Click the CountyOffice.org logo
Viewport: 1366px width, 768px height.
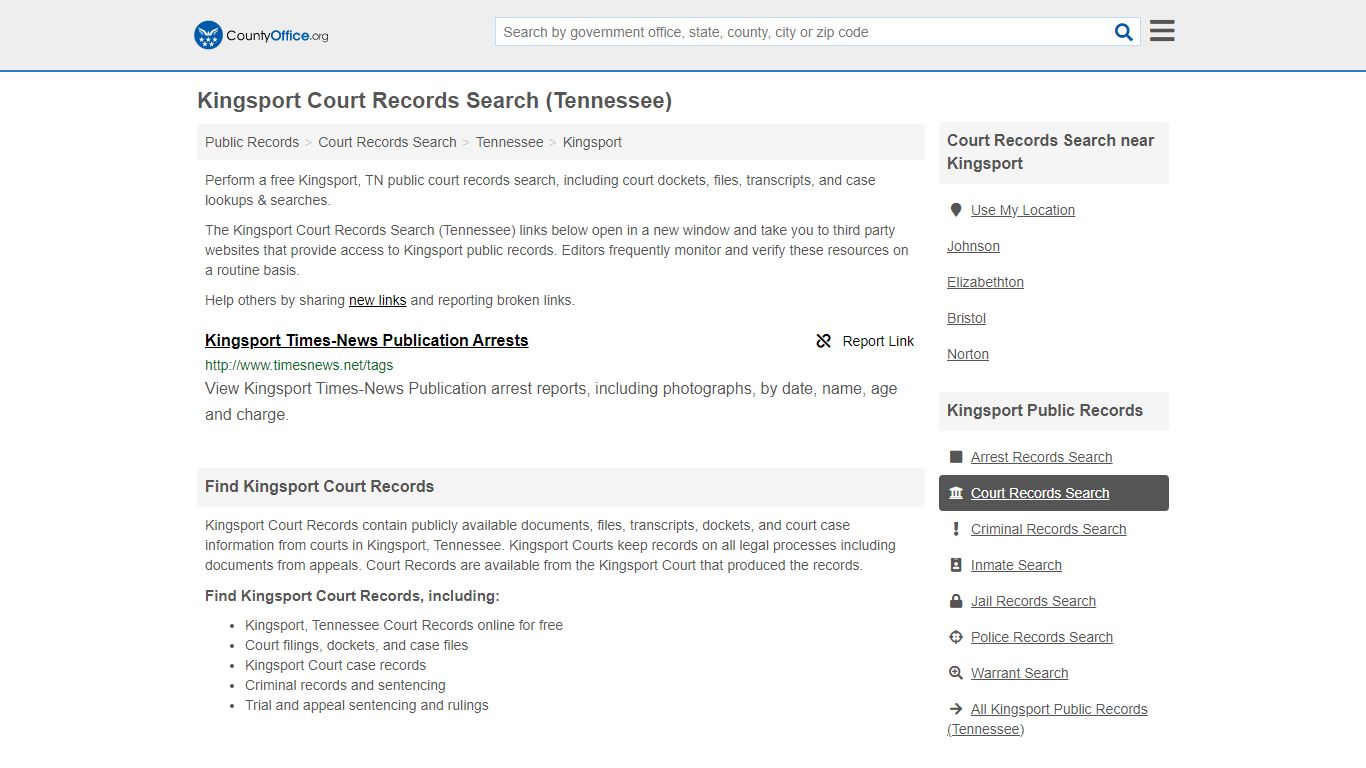coord(261,35)
